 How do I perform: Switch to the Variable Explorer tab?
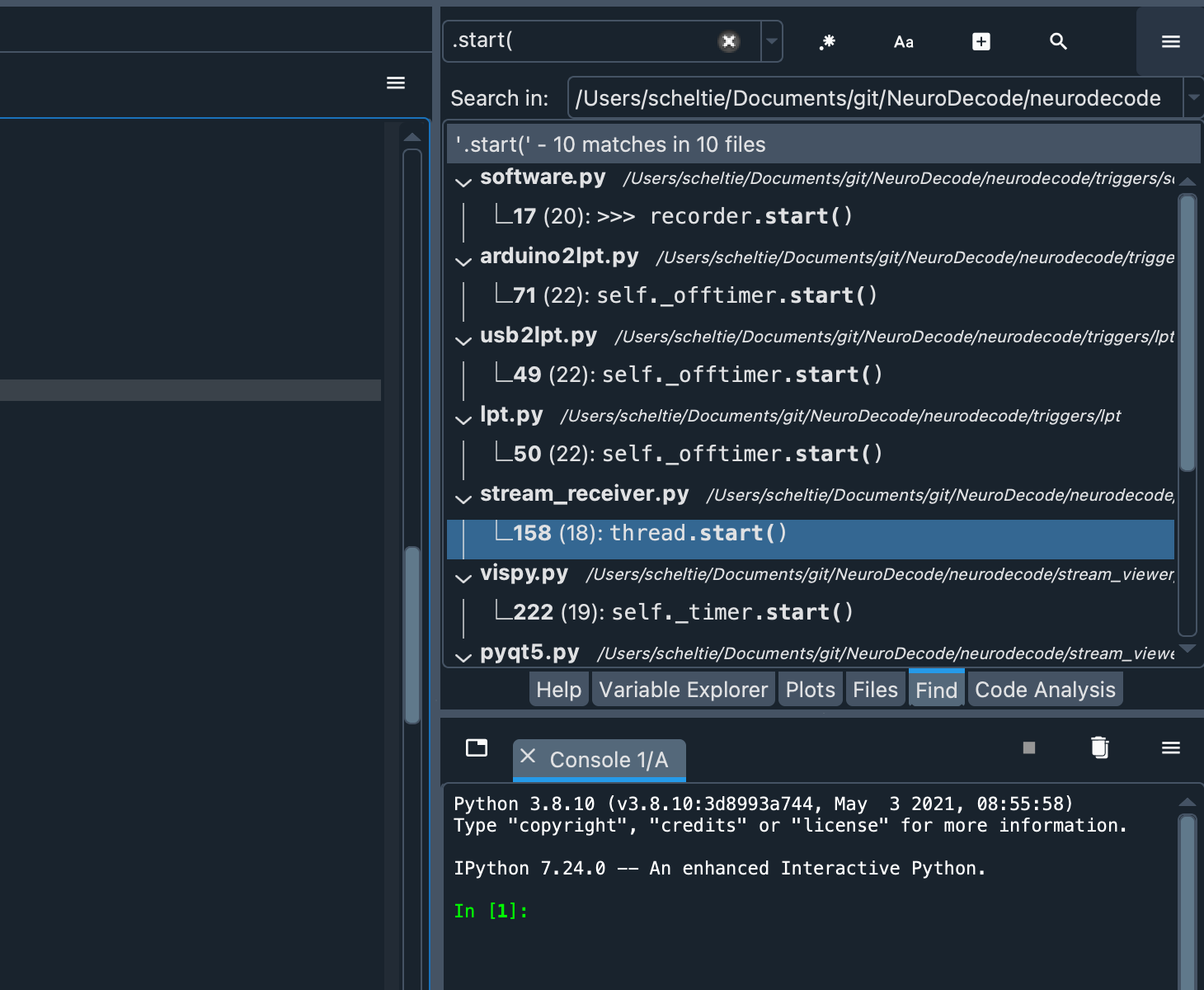[x=683, y=689]
